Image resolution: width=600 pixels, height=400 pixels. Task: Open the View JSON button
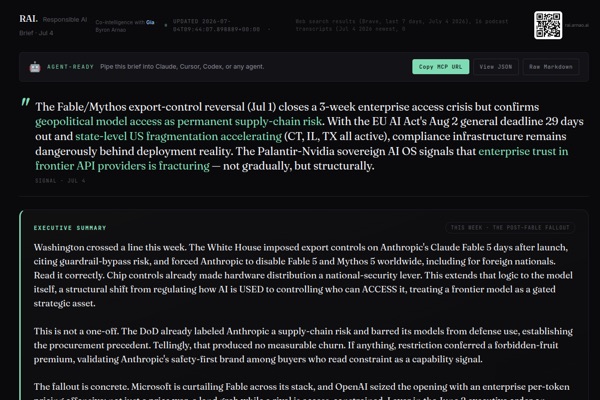(496, 67)
